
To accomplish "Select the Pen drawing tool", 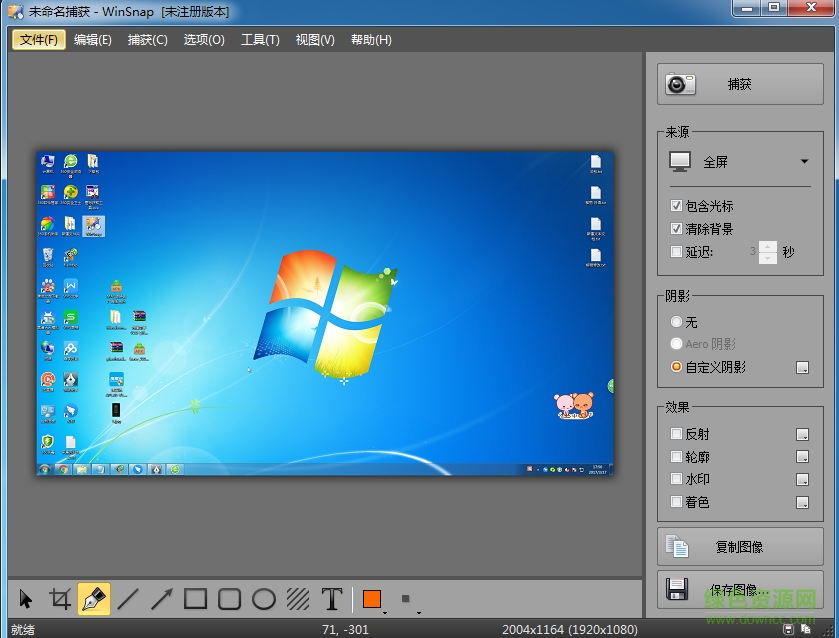I will (94, 599).
